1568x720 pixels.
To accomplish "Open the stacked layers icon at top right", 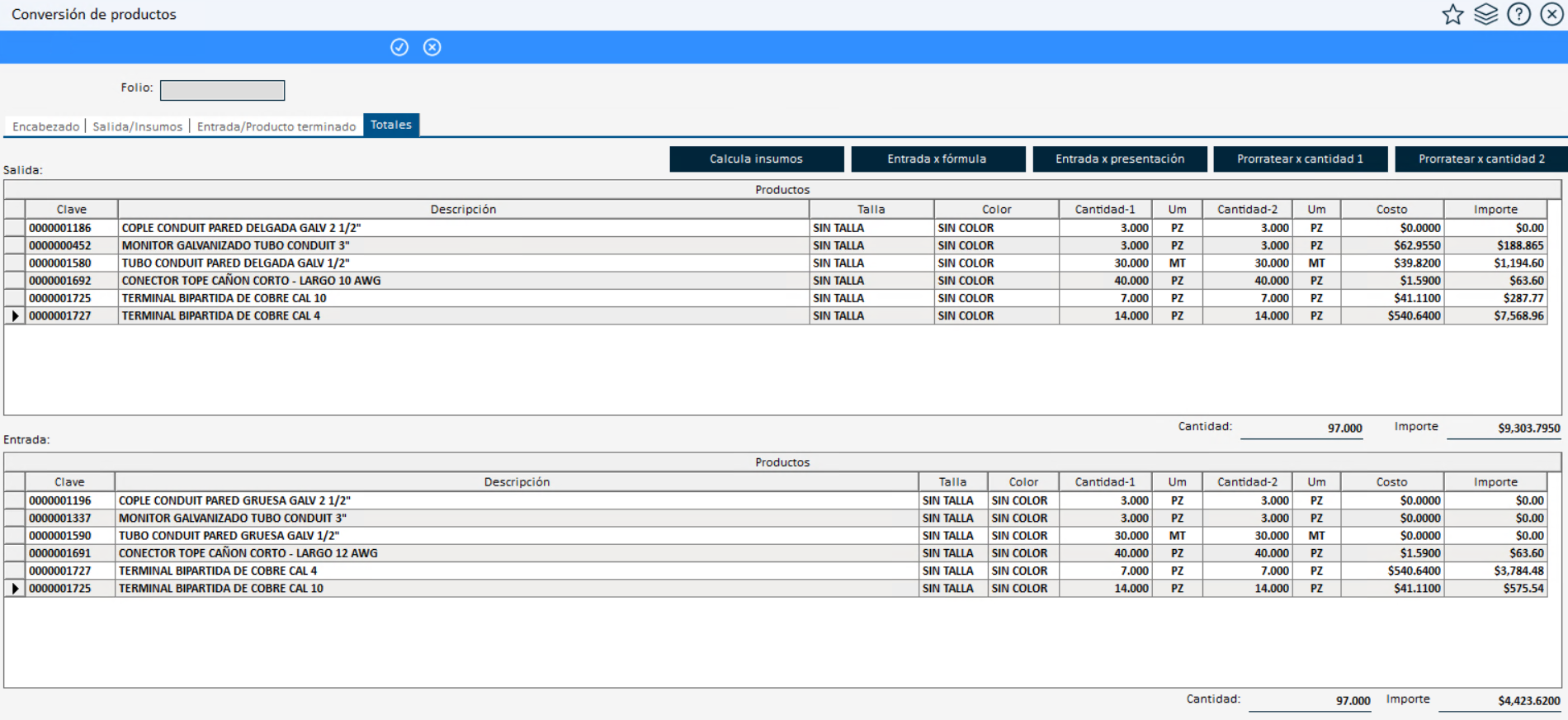I will click(x=1485, y=15).
